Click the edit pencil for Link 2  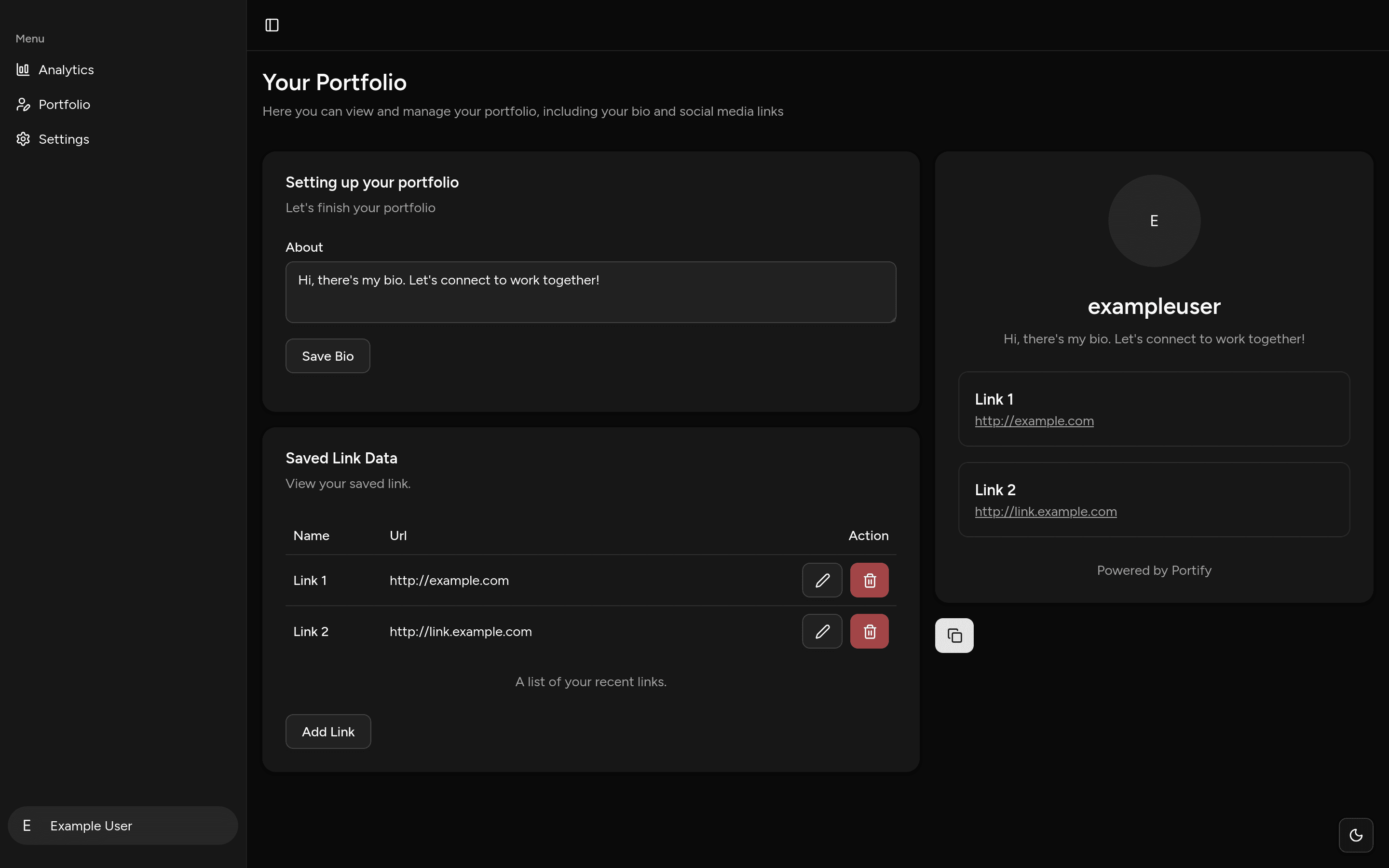point(822,632)
